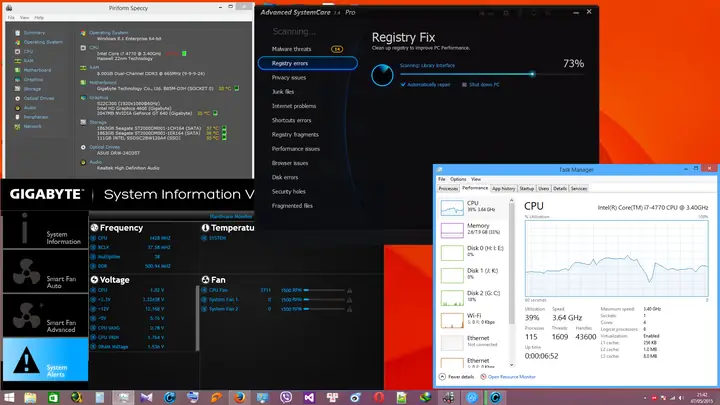Click the Windows Start button
This screenshot has width=720, height=405.
point(9,397)
